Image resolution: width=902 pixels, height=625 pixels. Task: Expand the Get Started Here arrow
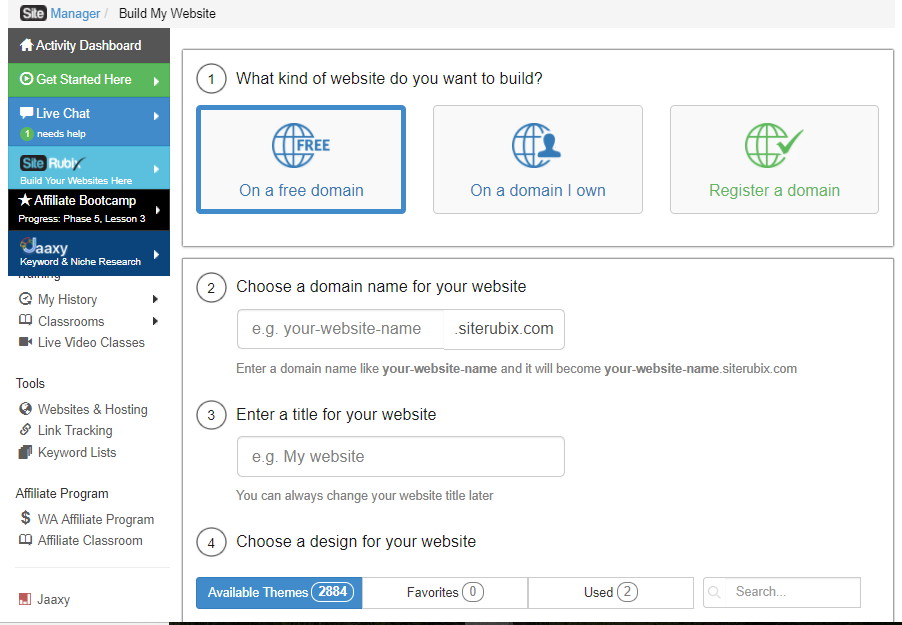point(156,81)
